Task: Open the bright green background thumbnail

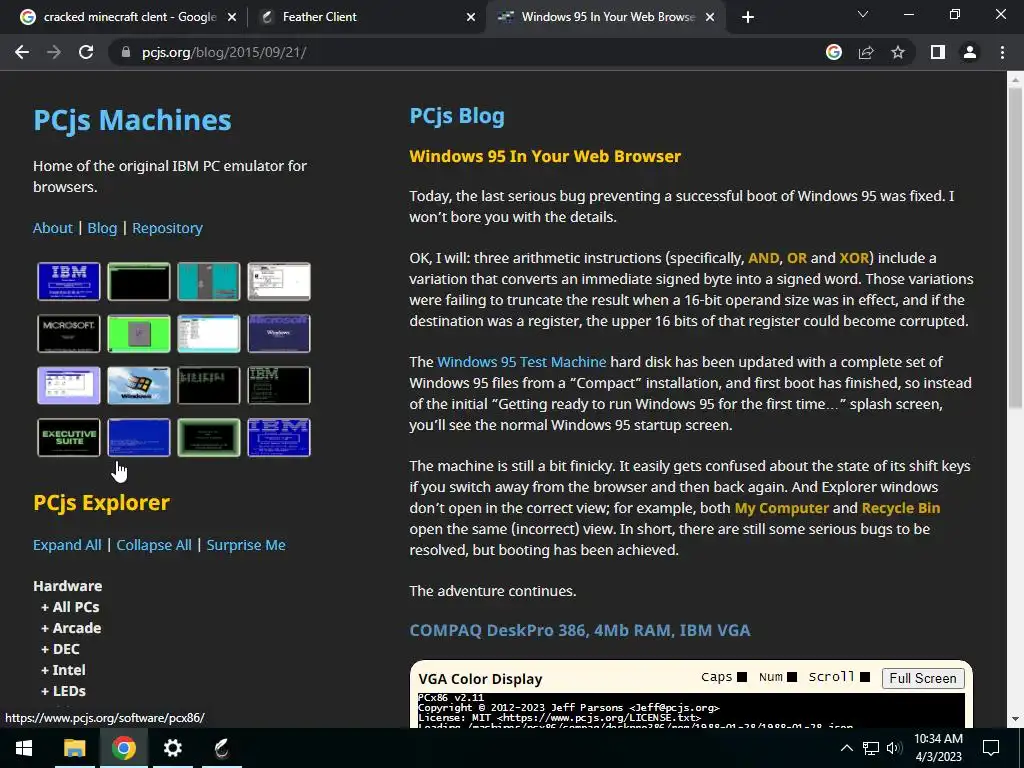Action: (x=138, y=333)
